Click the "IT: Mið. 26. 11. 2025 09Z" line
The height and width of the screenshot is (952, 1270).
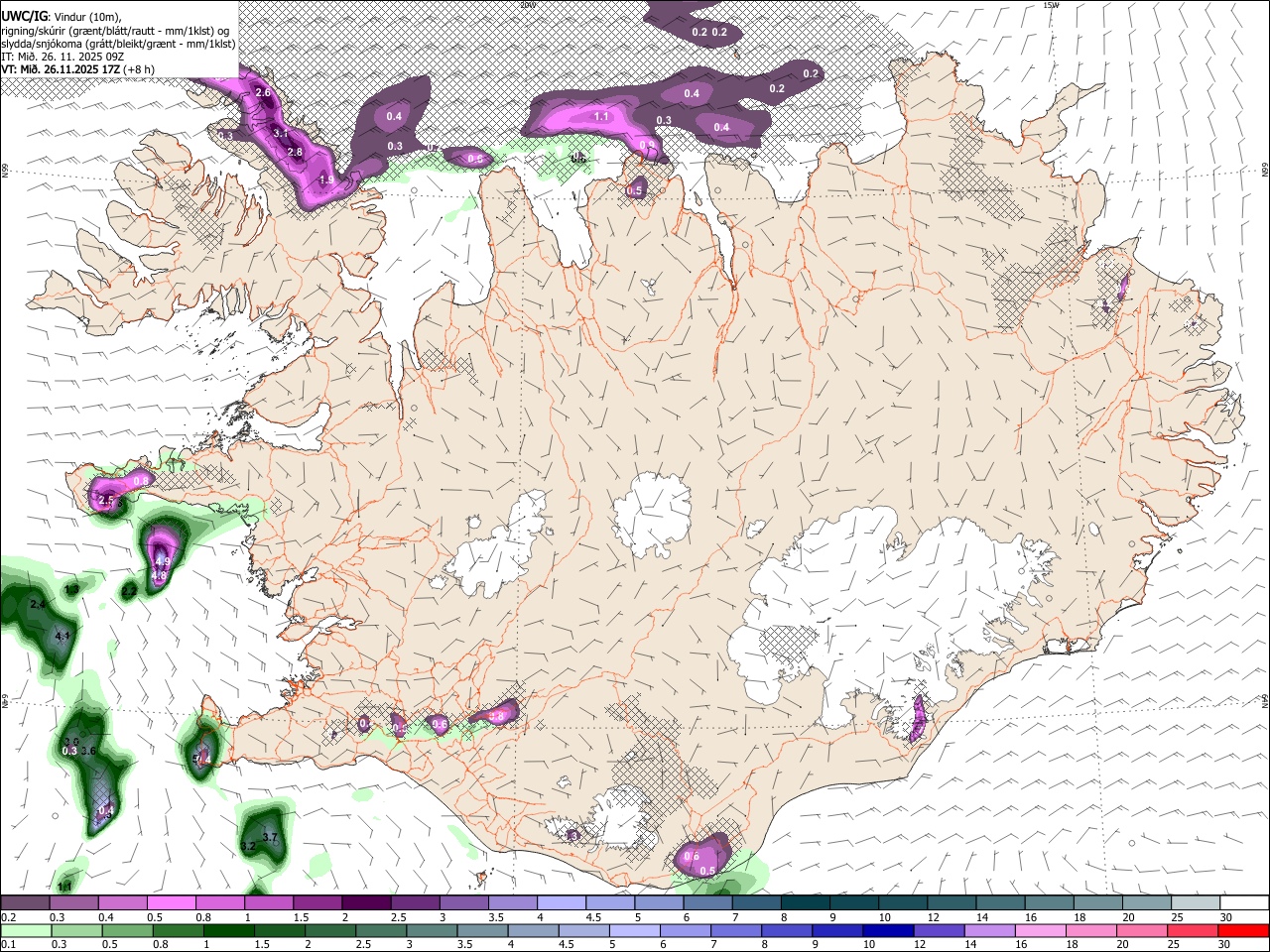63,57
